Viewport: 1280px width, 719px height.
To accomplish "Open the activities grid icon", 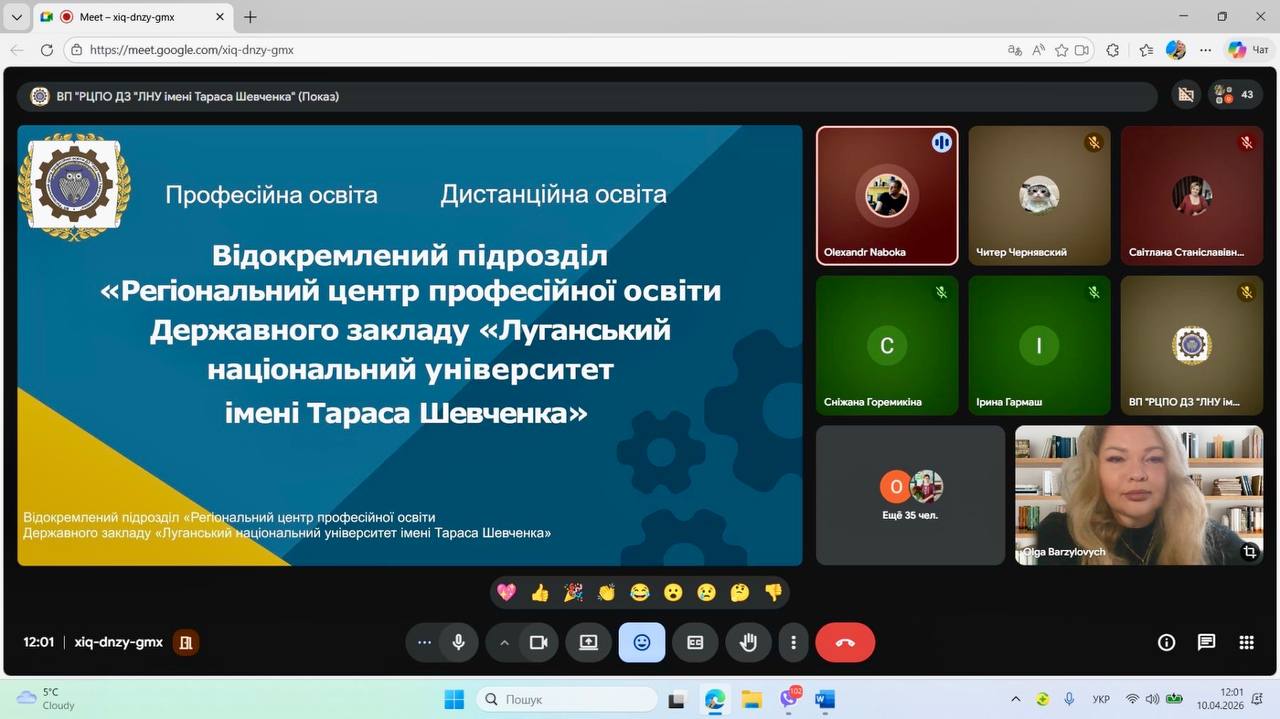I will pyautogui.click(x=1246, y=643).
